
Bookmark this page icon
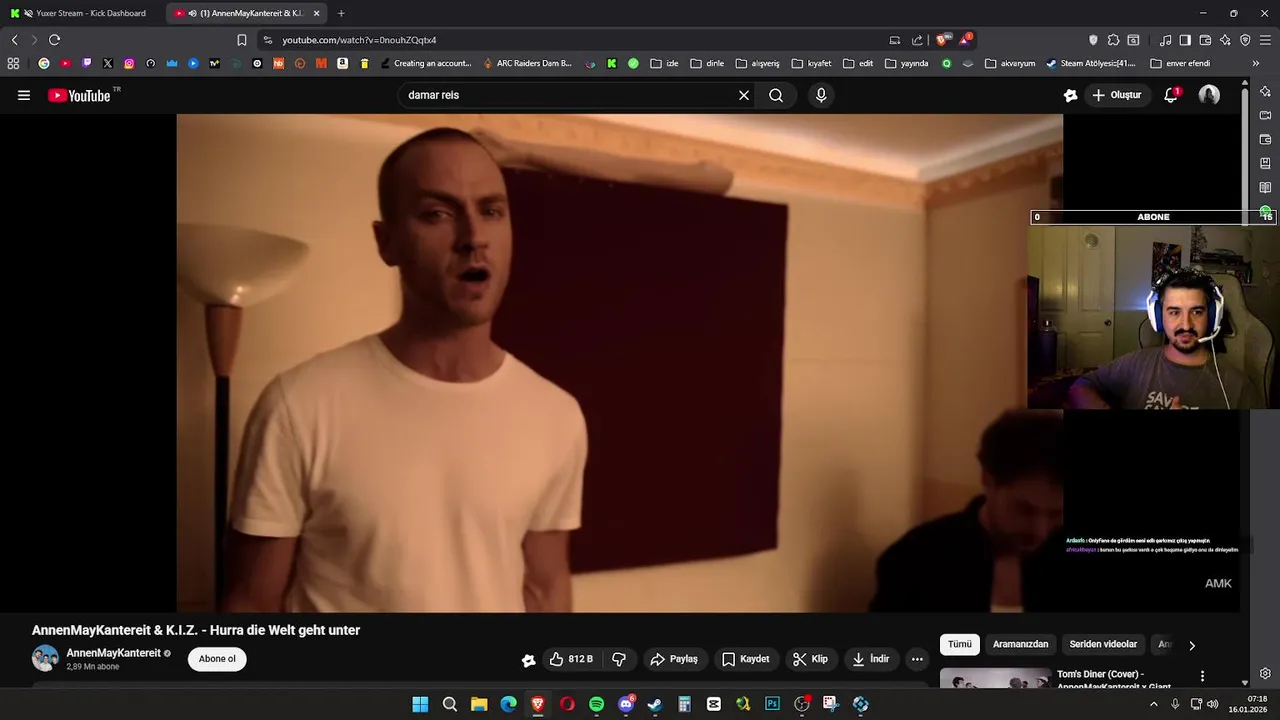pos(241,40)
